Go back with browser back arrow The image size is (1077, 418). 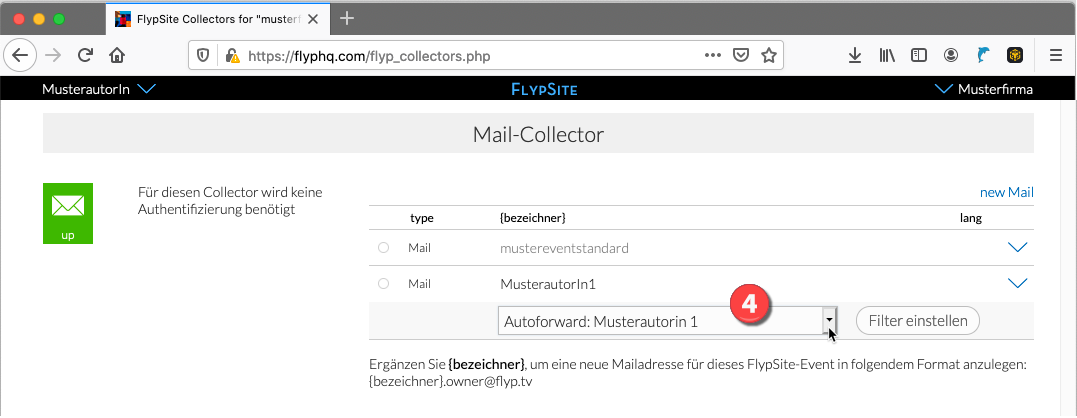21,56
